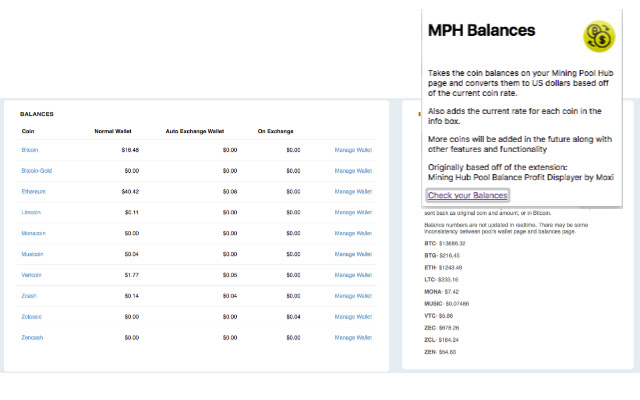Open the Zencash coin link
Image resolution: width=640 pixels, height=400 pixels.
(x=32, y=338)
